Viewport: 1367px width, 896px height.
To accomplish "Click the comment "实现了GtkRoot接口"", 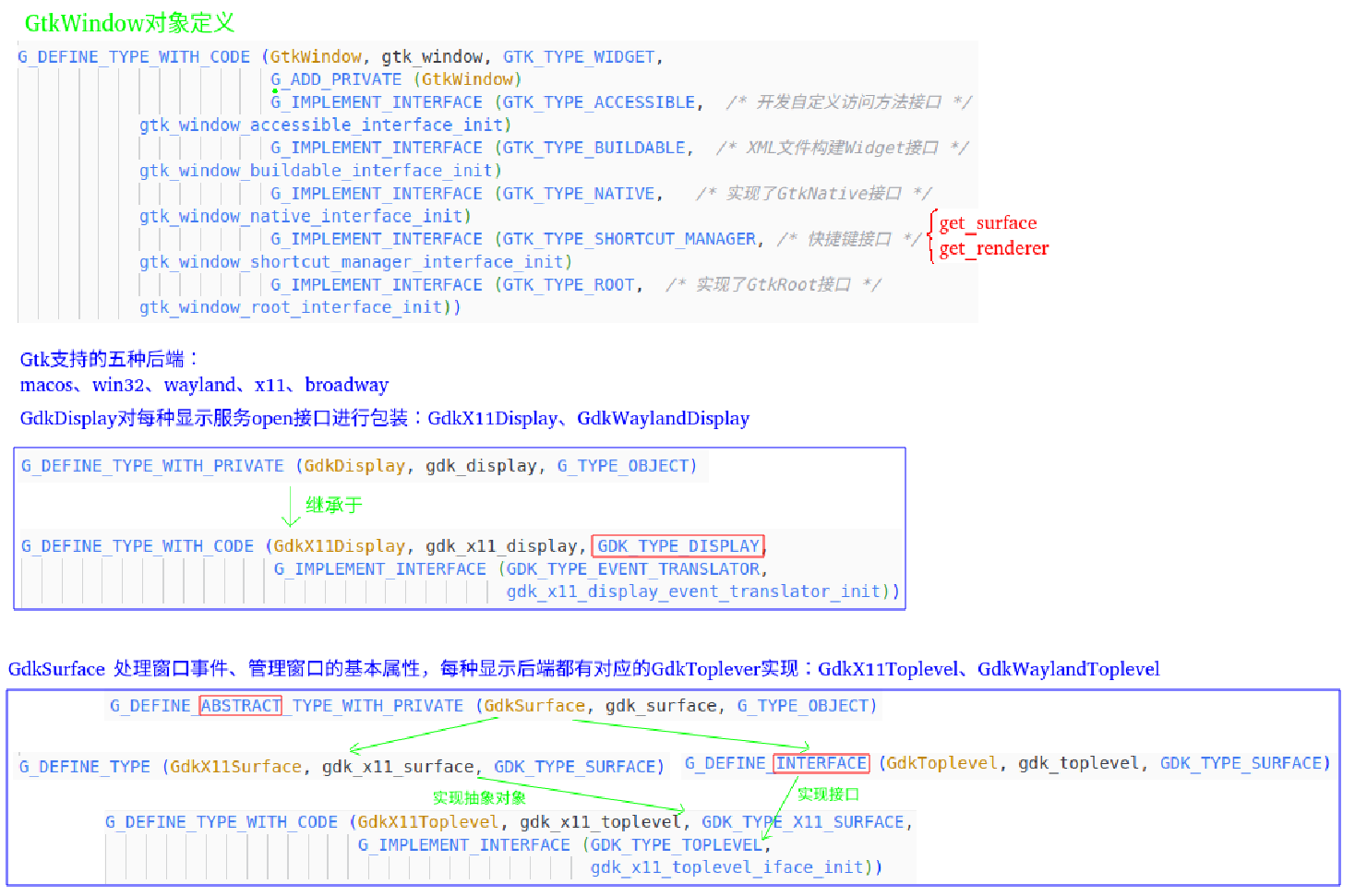I will [x=773, y=285].
